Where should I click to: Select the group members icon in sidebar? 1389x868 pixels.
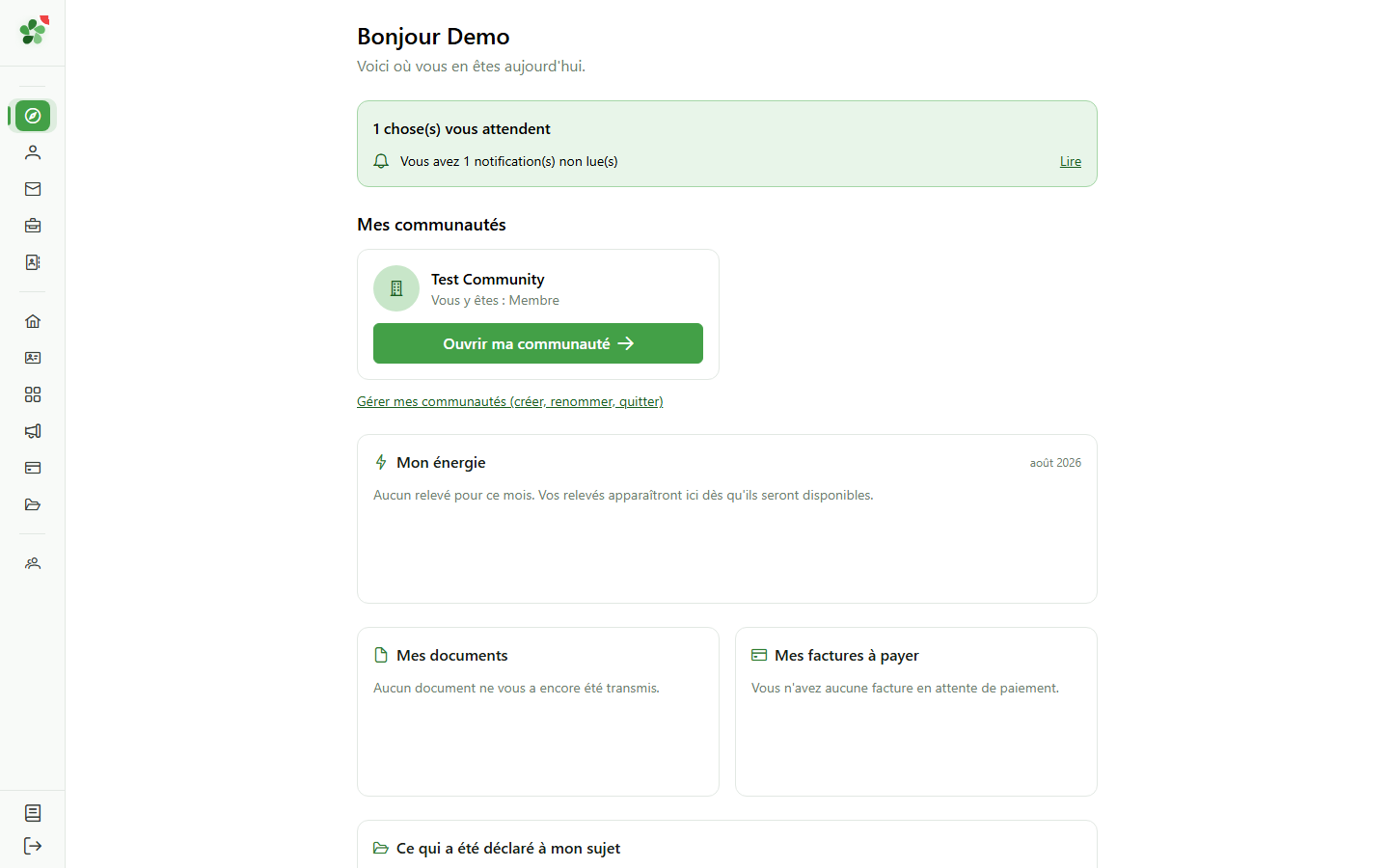point(33,563)
